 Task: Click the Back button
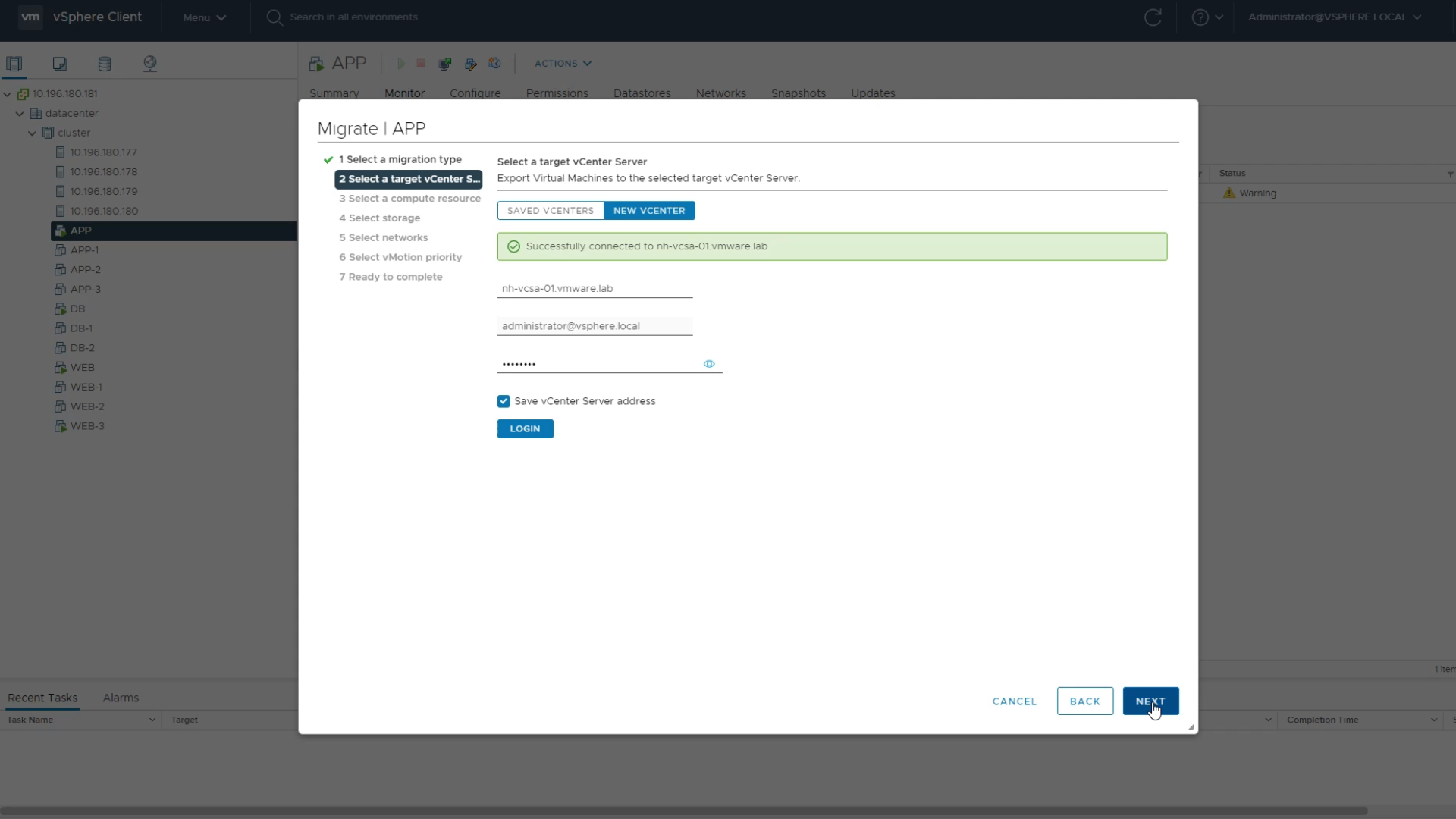1084,701
